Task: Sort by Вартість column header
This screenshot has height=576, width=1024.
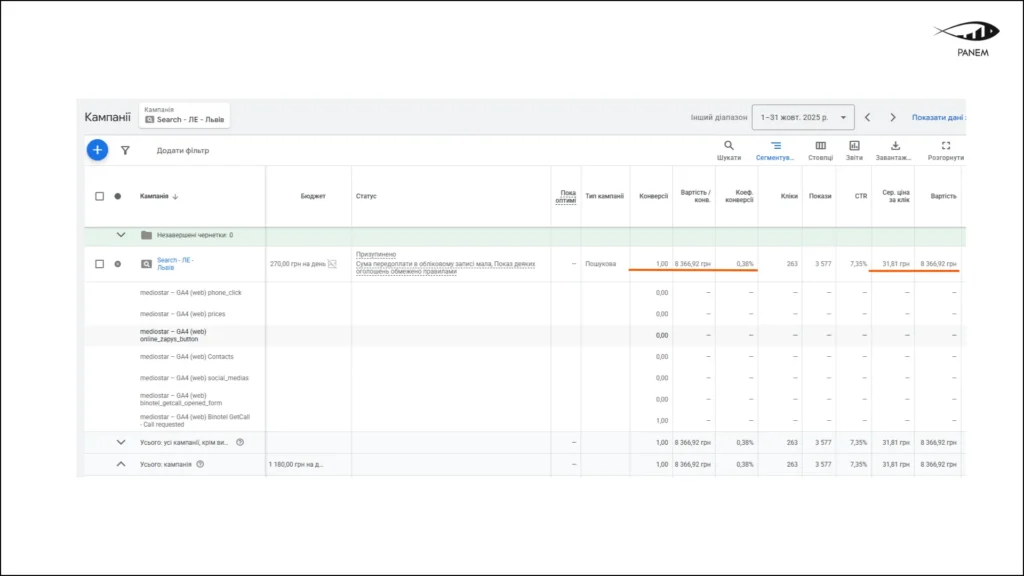Action: (x=943, y=196)
